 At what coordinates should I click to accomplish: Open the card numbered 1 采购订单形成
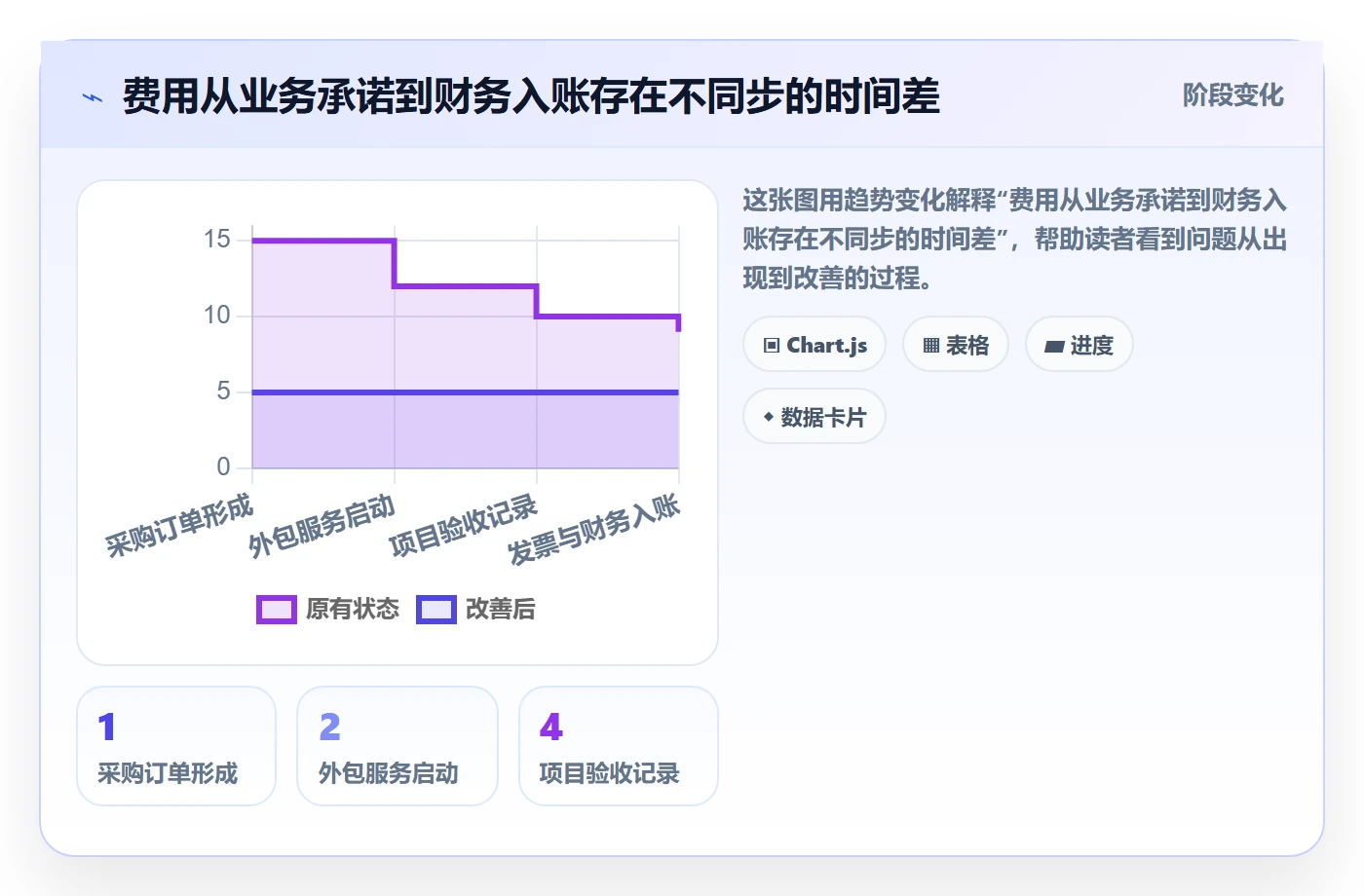(176, 746)
